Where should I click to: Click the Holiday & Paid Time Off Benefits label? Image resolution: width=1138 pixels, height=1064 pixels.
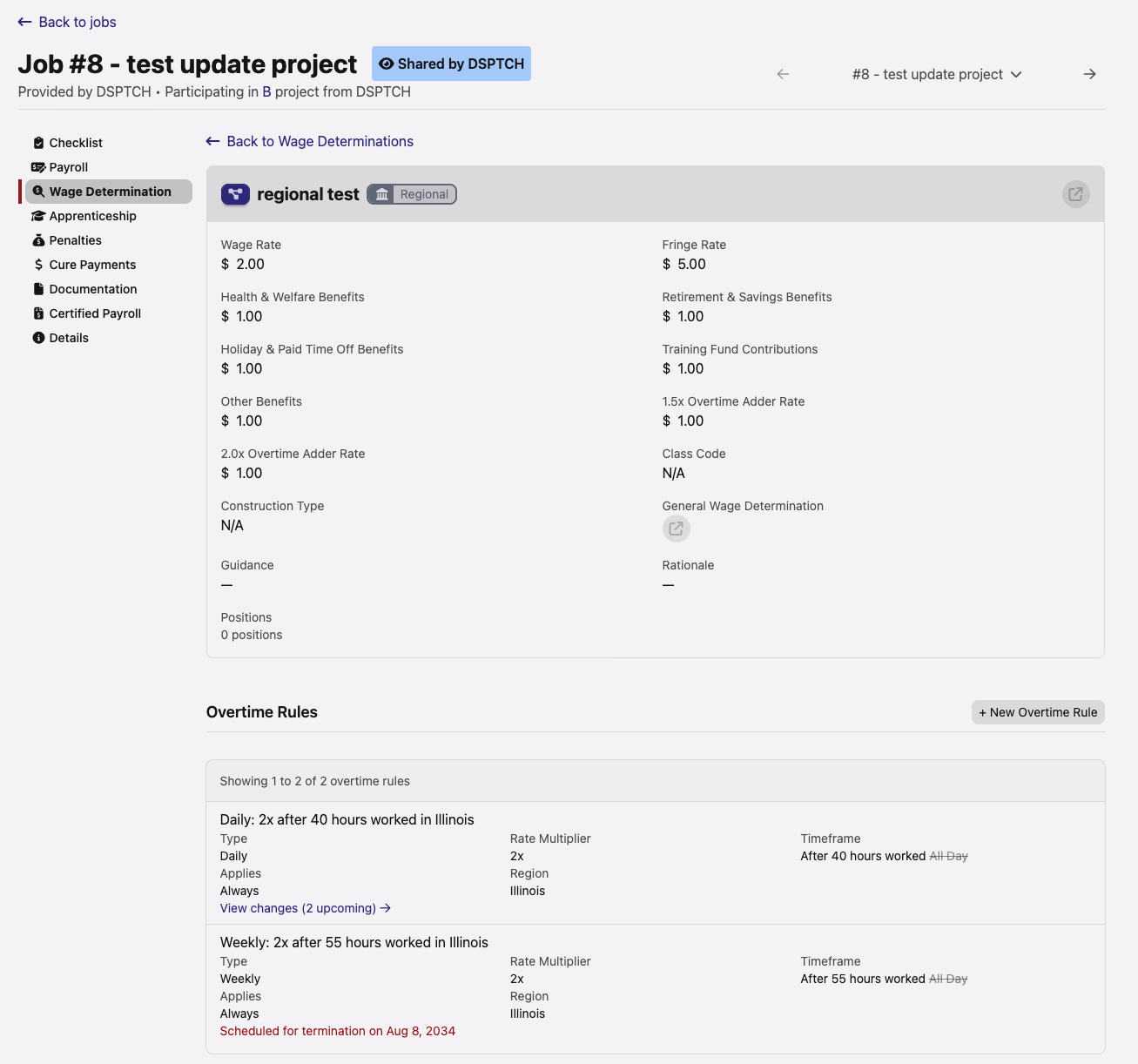[313, 349]
